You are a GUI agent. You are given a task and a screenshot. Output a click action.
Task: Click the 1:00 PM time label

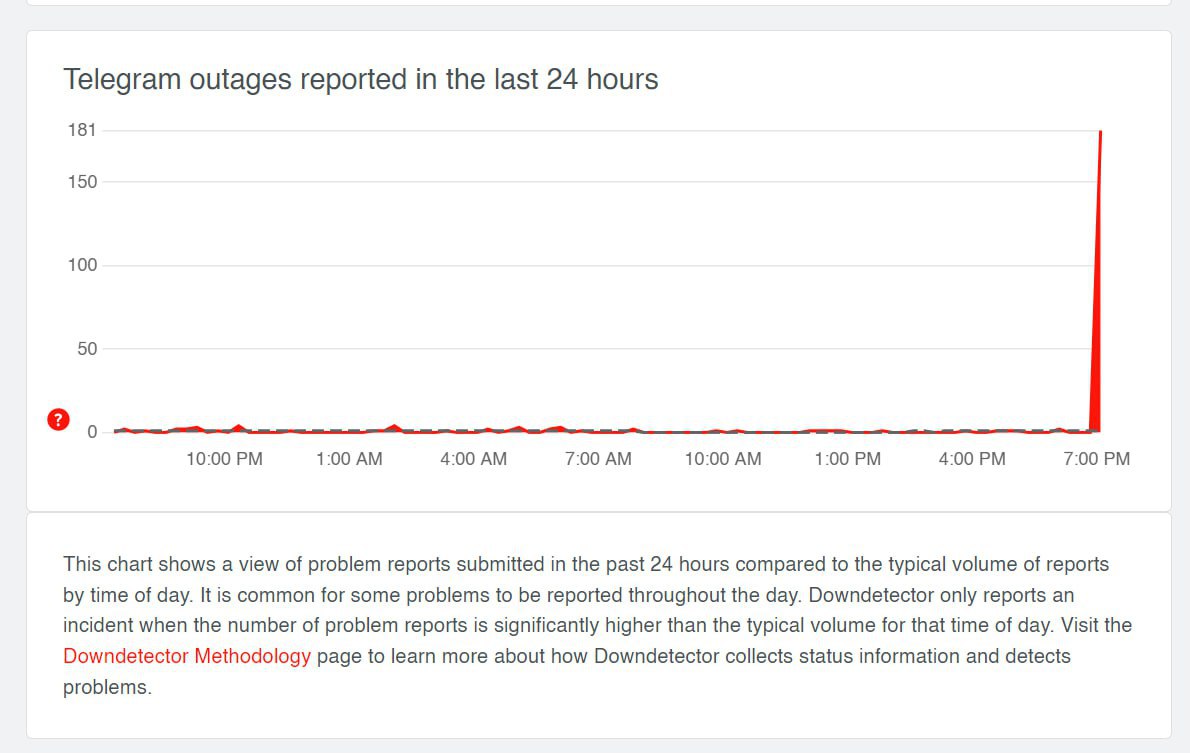[x=847, y=459]
